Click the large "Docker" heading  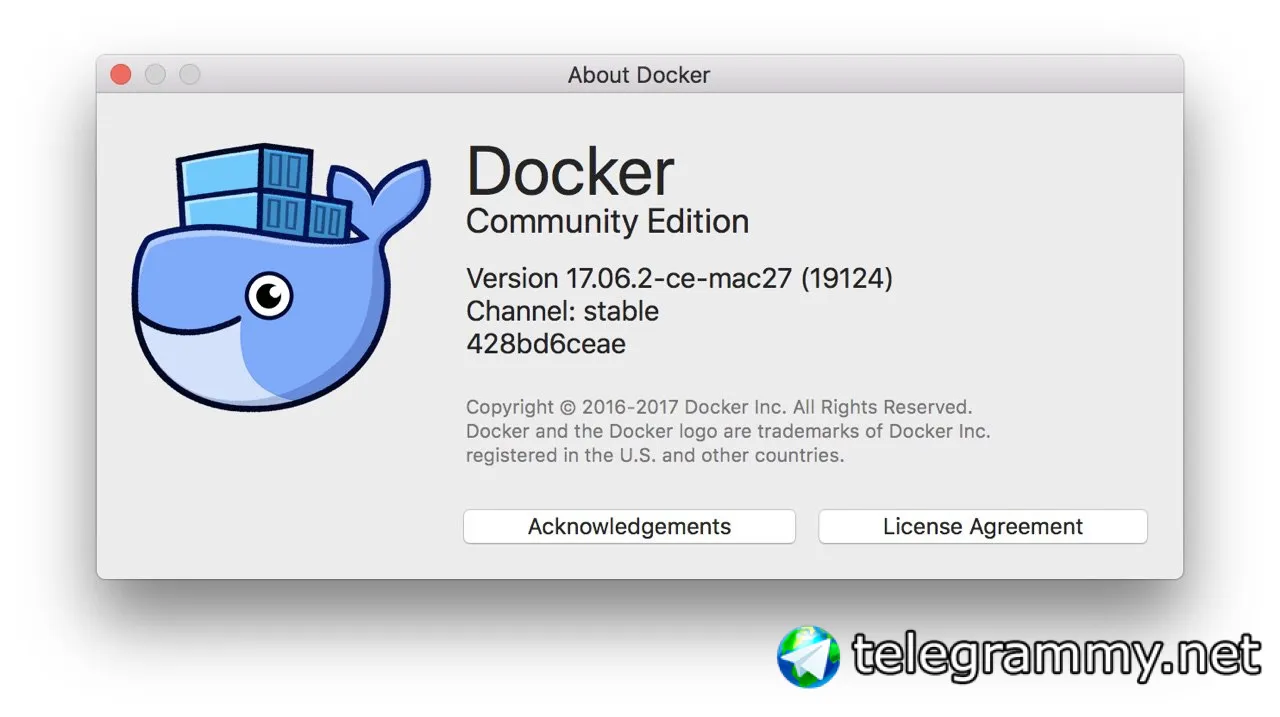click(x=570, y=171)
